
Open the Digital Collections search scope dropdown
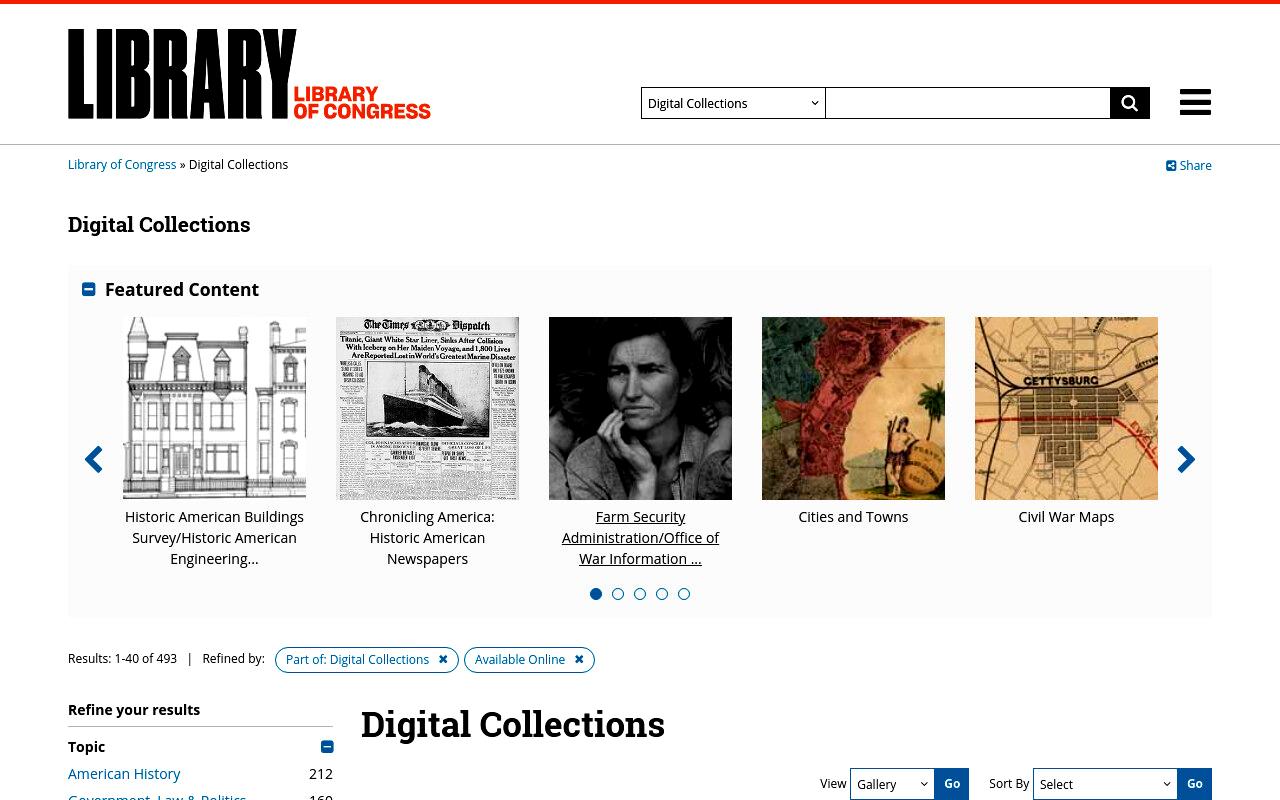[x=733, y=103]
